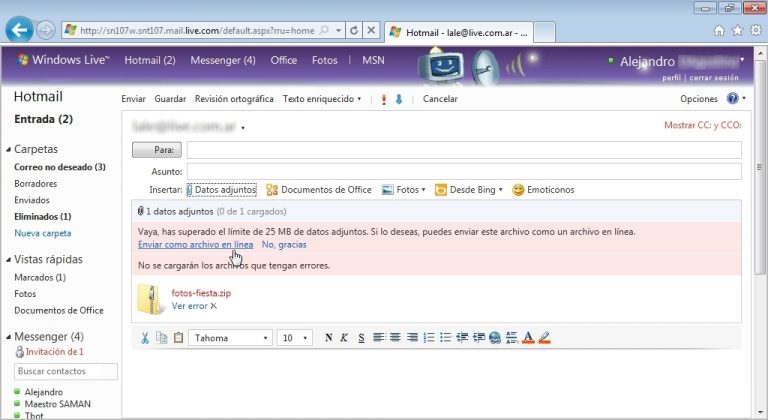Viewport: 768px width, 420px height.
Task: Insert hyperlink with globe icon
Action: [x=495, y=338]
